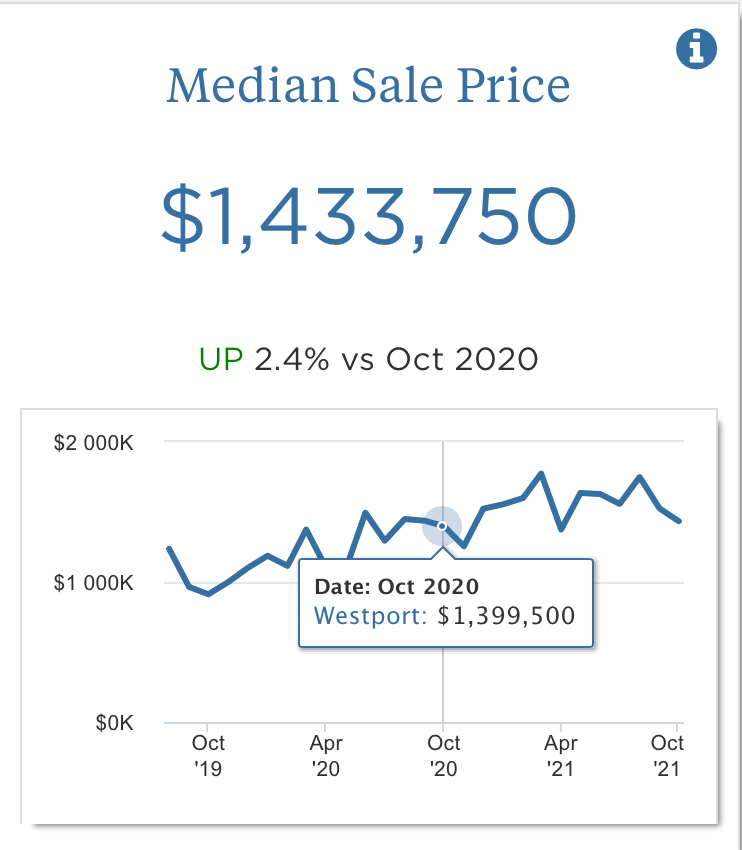Select the highlighted Oct 2020 data point

pyautogui.click(x=442, y=525)
